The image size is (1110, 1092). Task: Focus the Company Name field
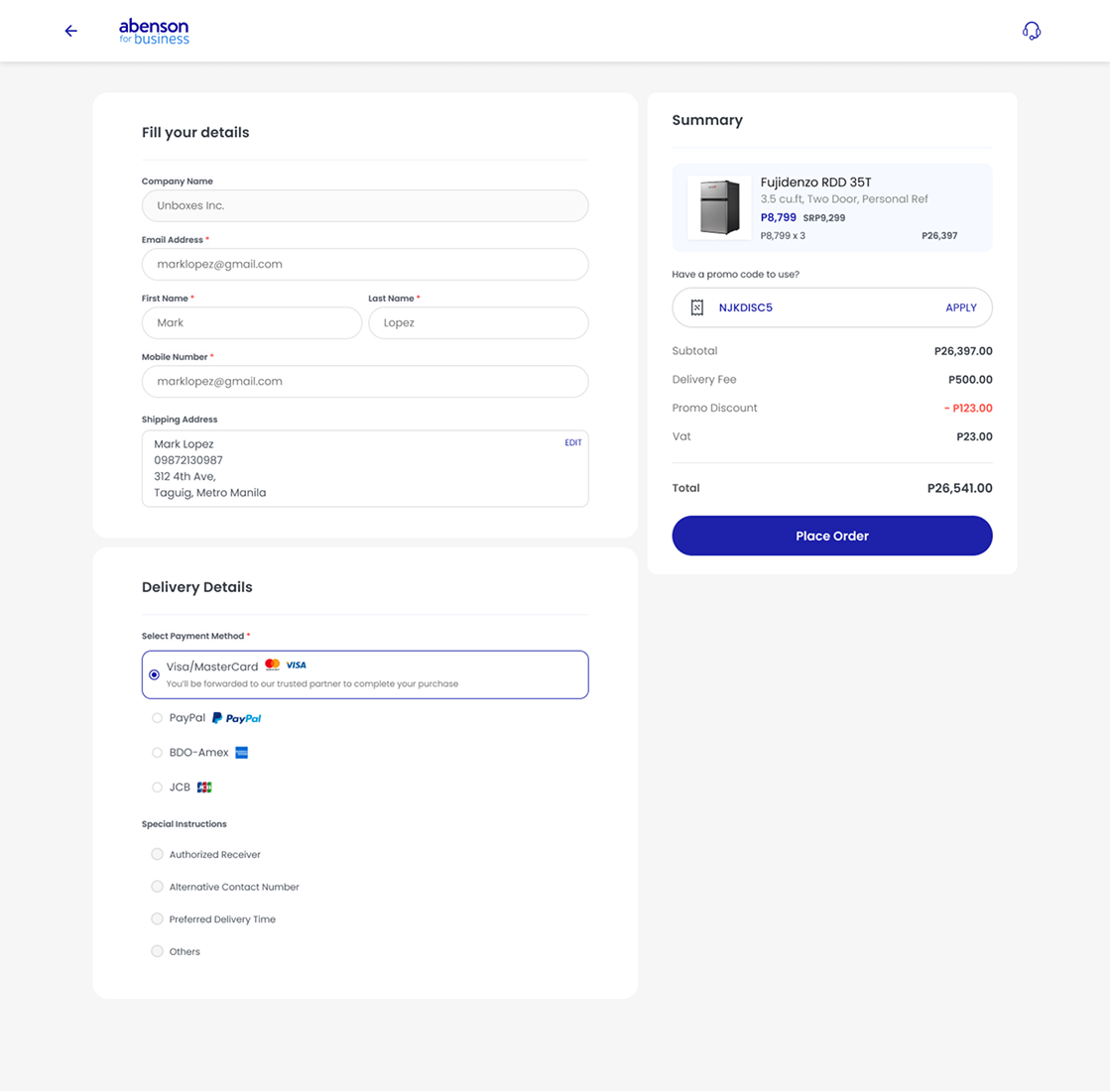(x=365, y=206)
